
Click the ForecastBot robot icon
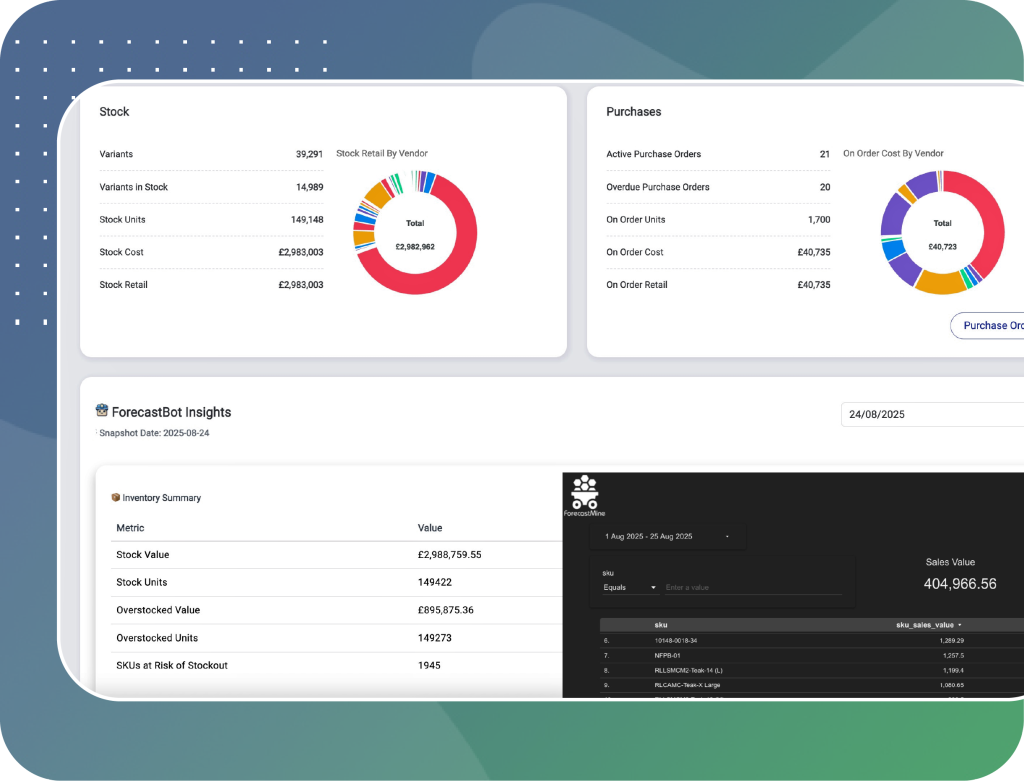pos(102,410)
